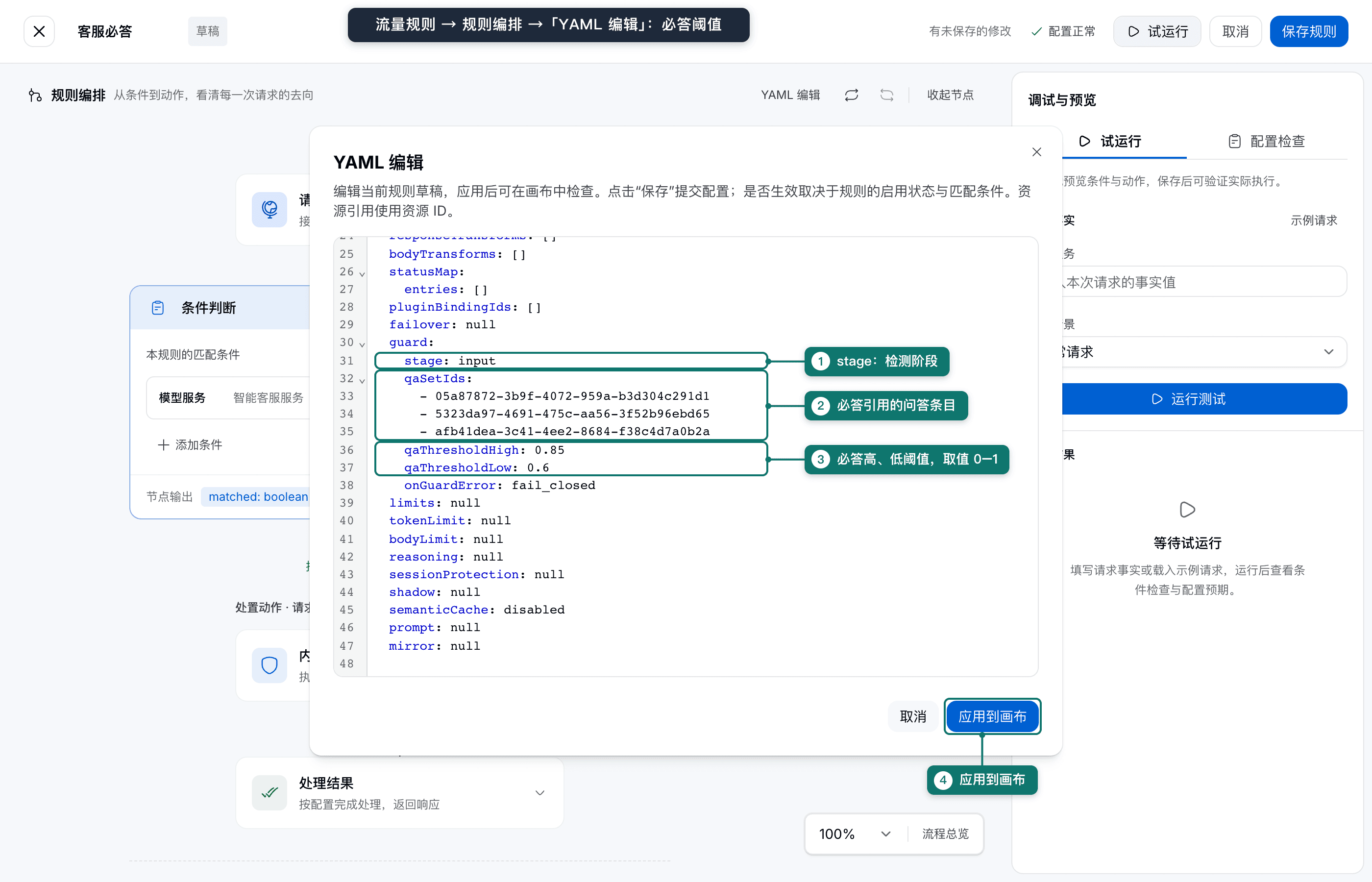Click line 45 semanticCache: disabled

(x=476, y=610)
